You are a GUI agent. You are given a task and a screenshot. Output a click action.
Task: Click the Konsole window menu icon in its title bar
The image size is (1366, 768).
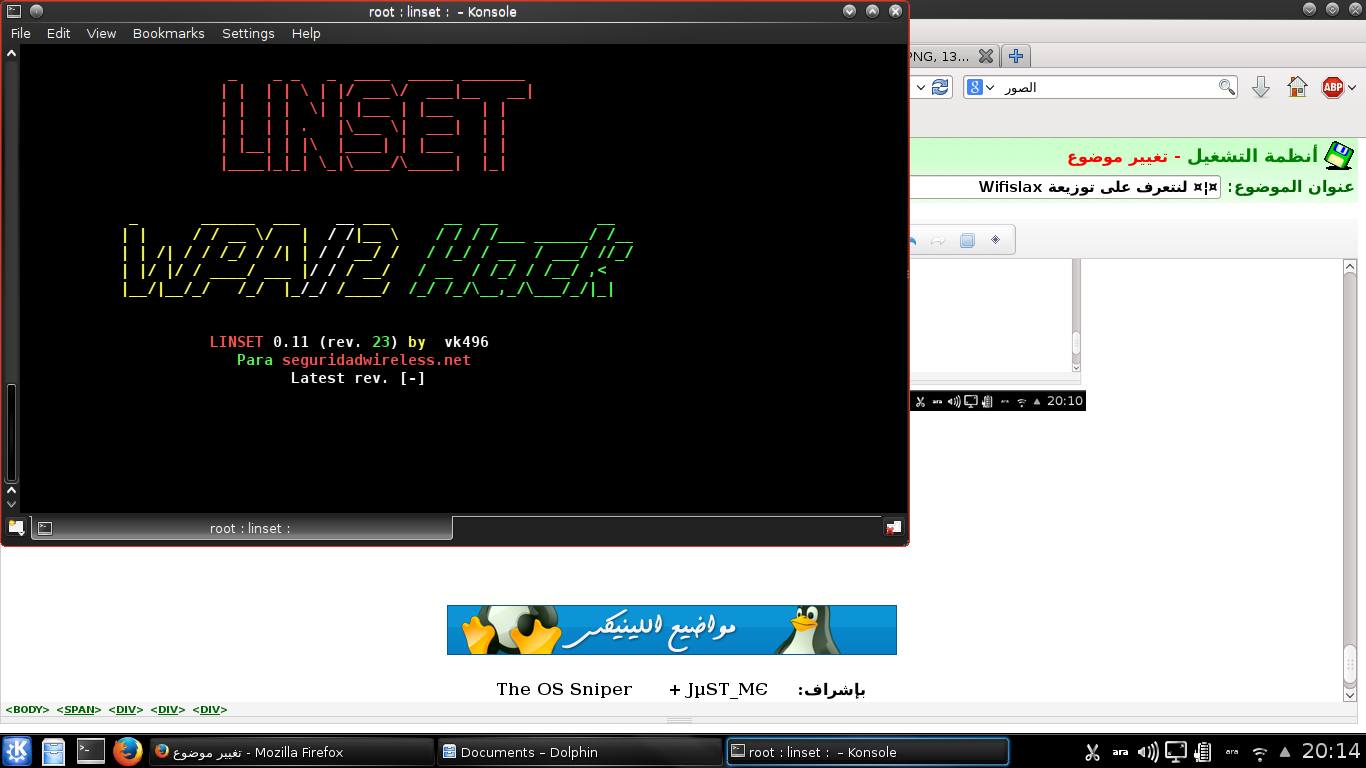click(14, 11)
